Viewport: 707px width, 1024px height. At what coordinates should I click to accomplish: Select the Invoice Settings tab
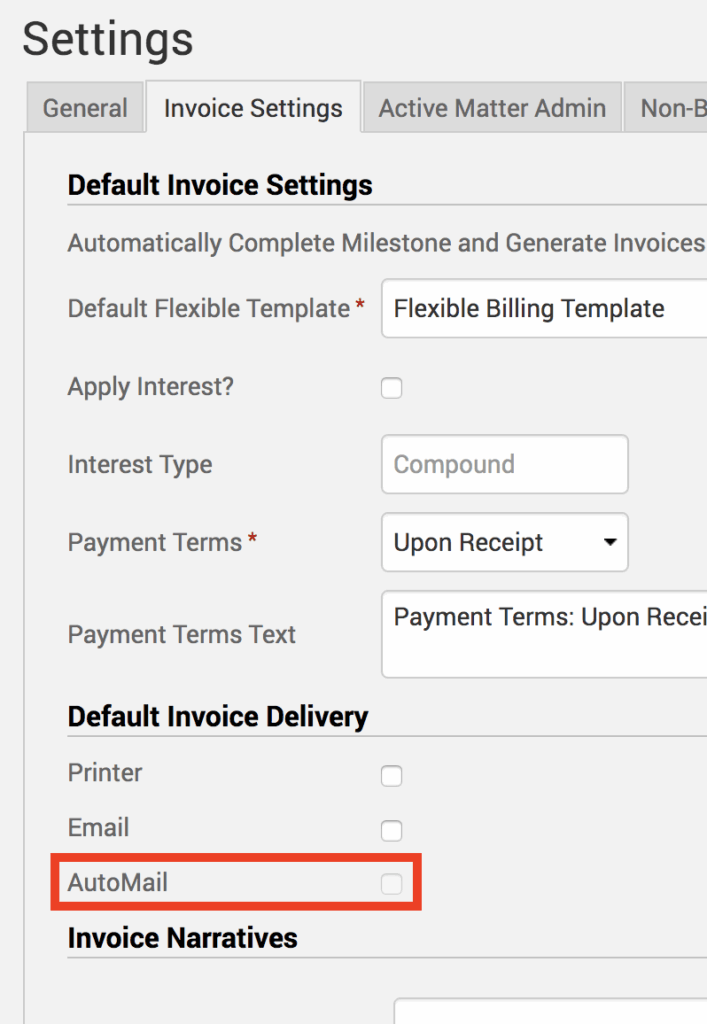(253, 108)
